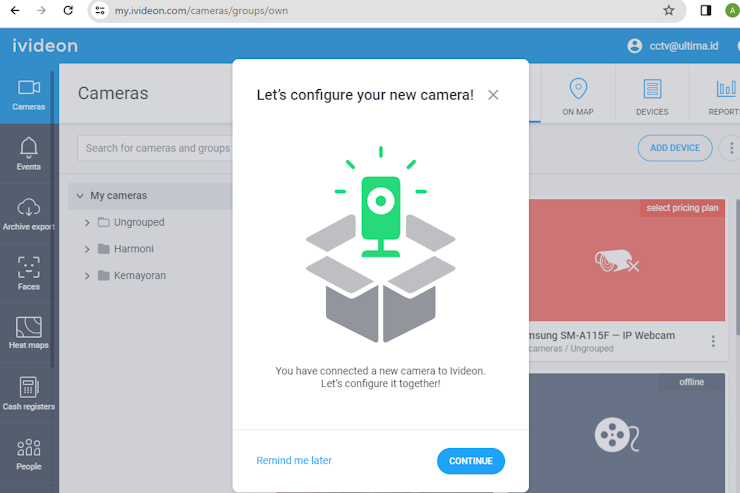
Task: Expand the Harmoni folder
Action: 87,249
